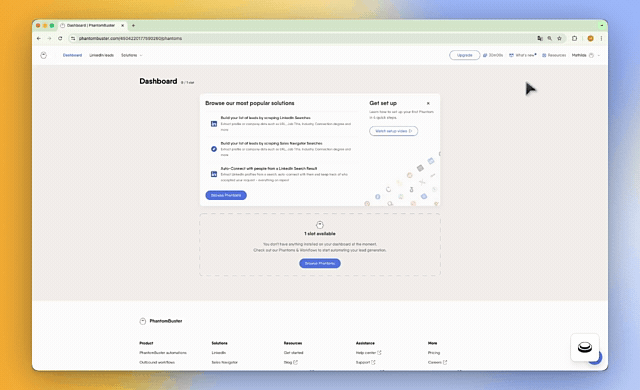The image size is (640, 390).
Task: Check remaining execution time indicator
Action: click(493, 55)
